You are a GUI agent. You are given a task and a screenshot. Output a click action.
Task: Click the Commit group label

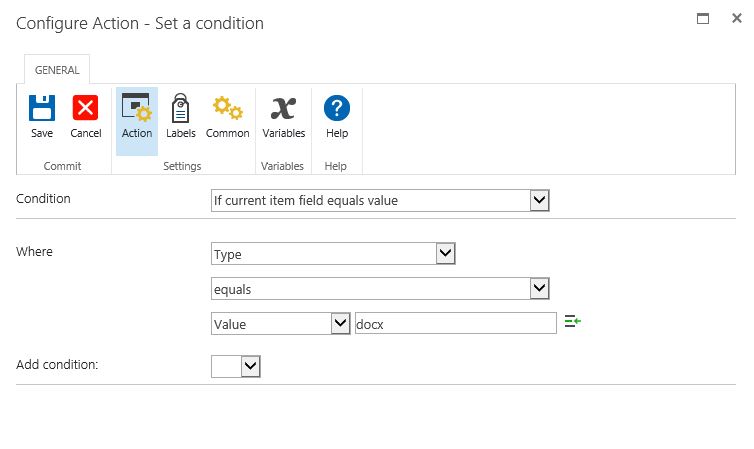64,166
